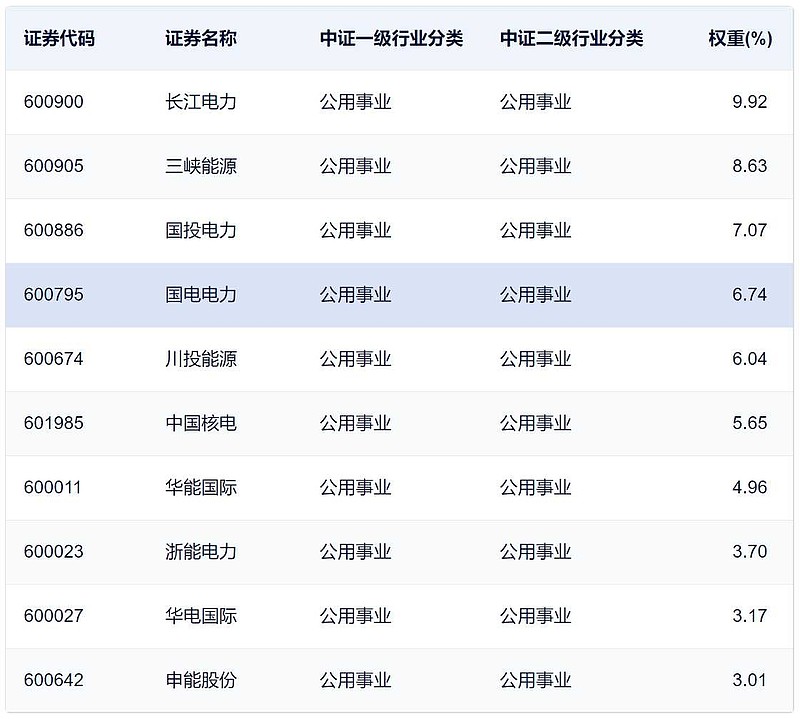The width and height of the screenshot is (800, 719).
Task: Click stock code 600886
Action: 53,230
